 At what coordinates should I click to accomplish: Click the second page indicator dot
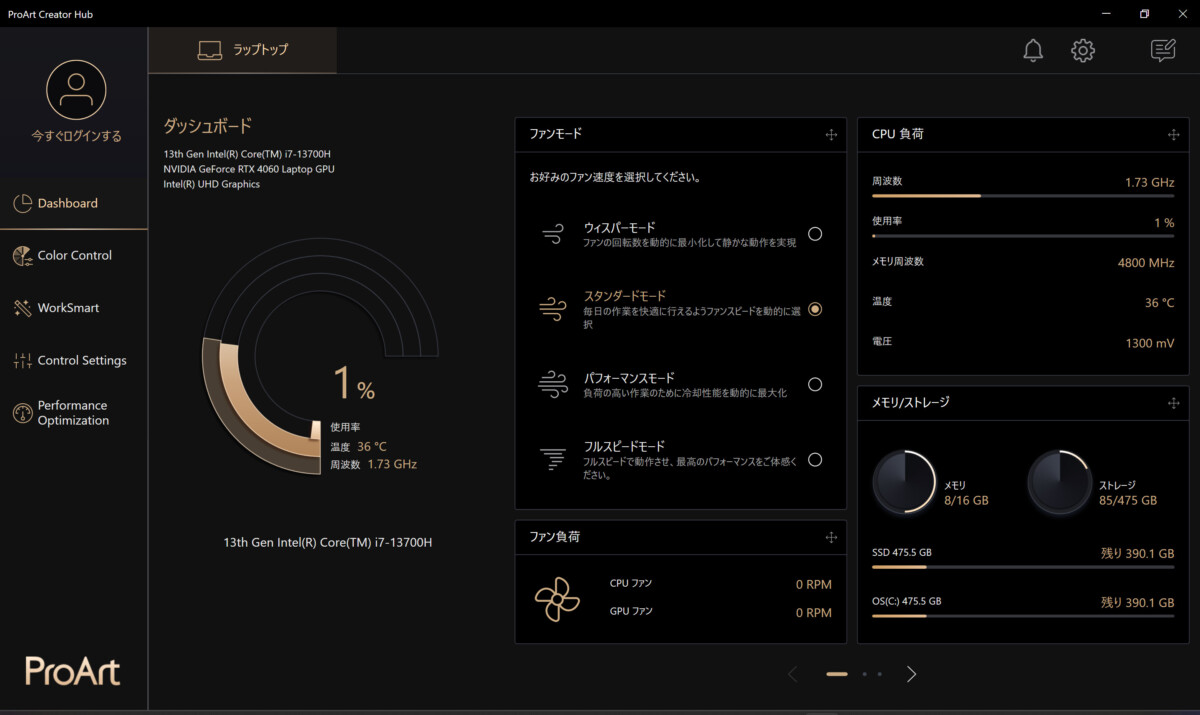tap(864, 674)
